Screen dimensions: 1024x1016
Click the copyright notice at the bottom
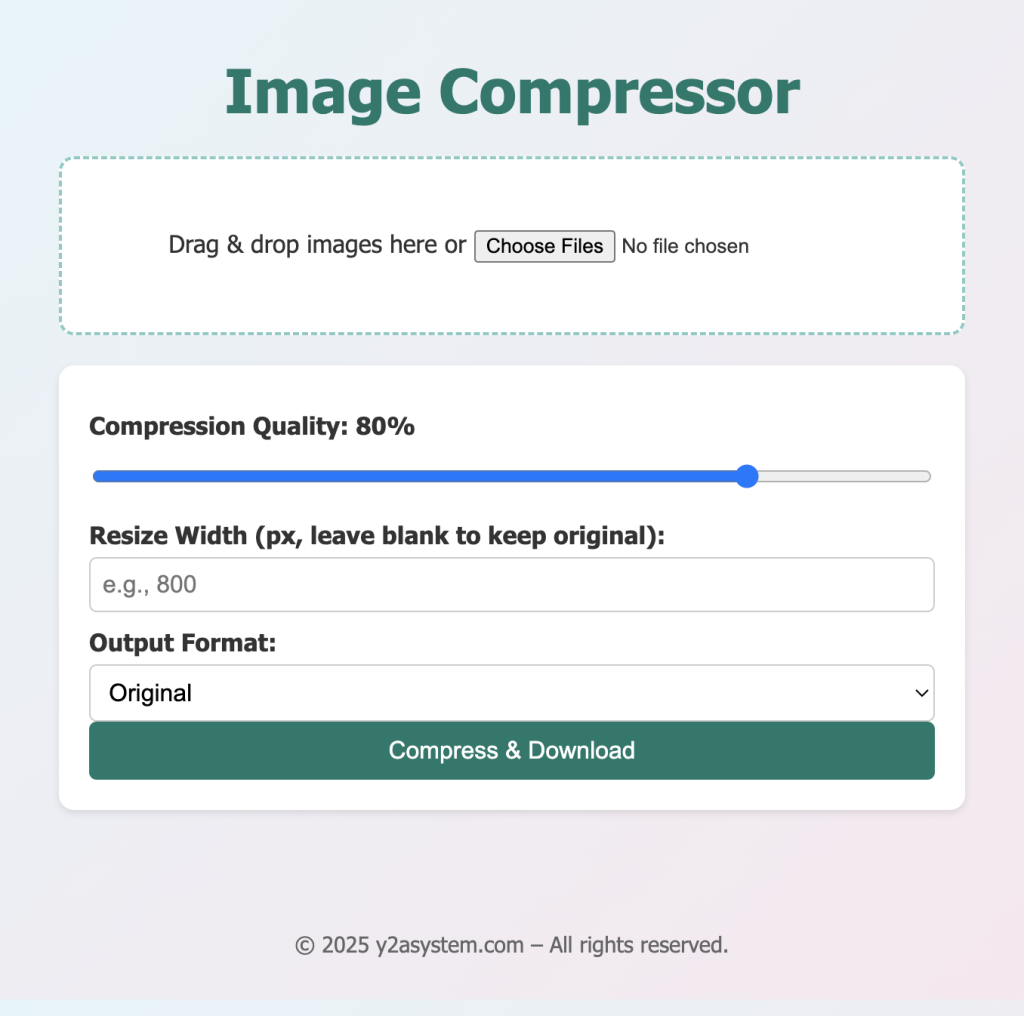[512, 944]
